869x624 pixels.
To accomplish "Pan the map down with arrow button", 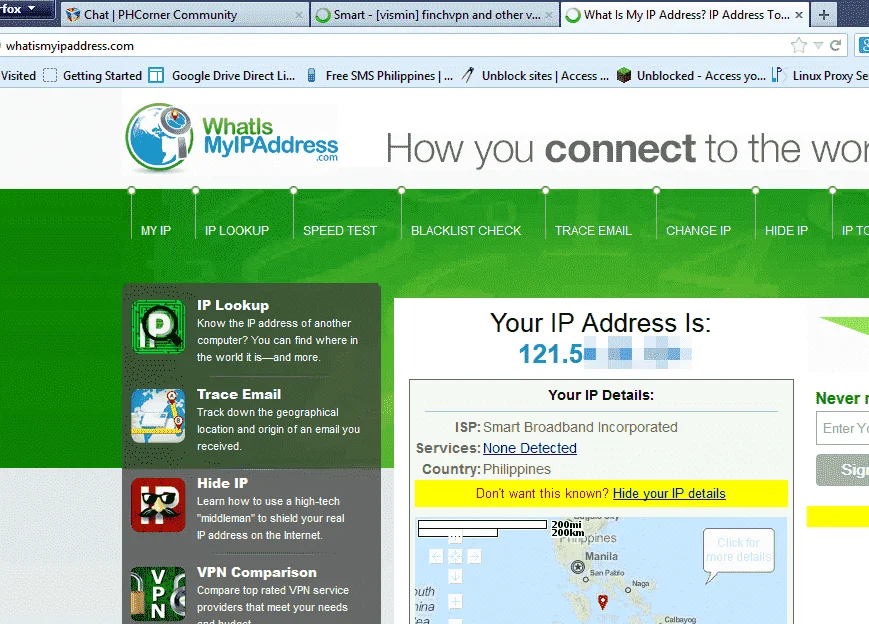I will coord(455,576).
